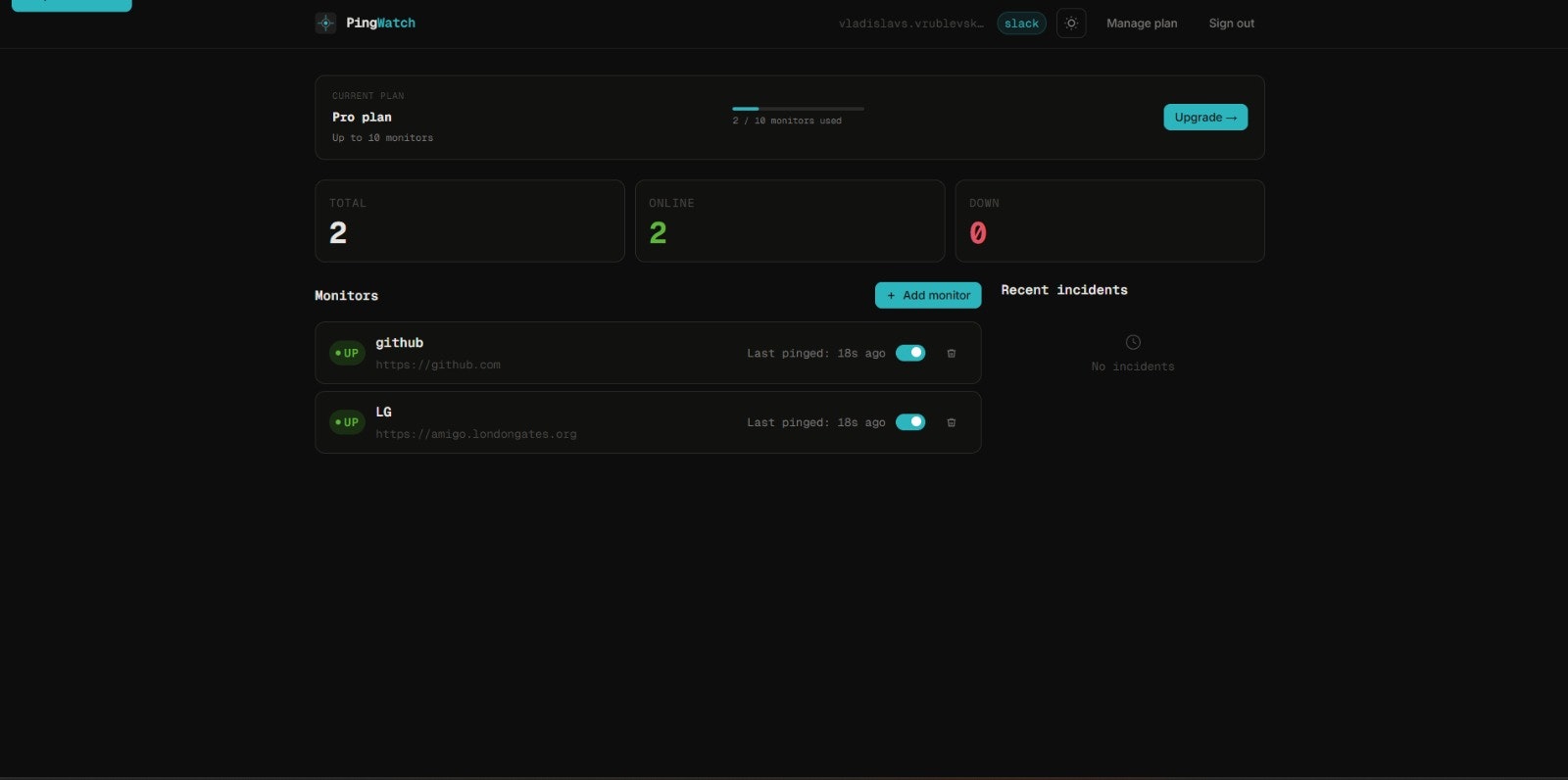Screen dimensions: 1568x780
Task: Click the Upgrade button
Action: (x=1205, y=118)
